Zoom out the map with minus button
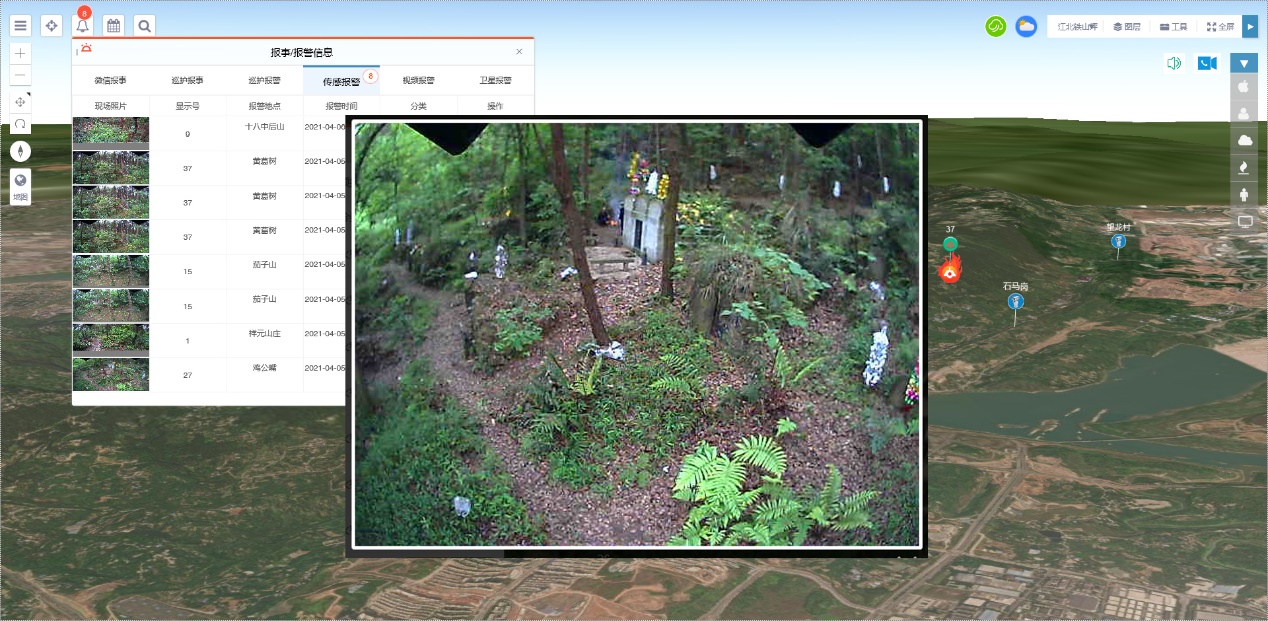 click(21, 75)
